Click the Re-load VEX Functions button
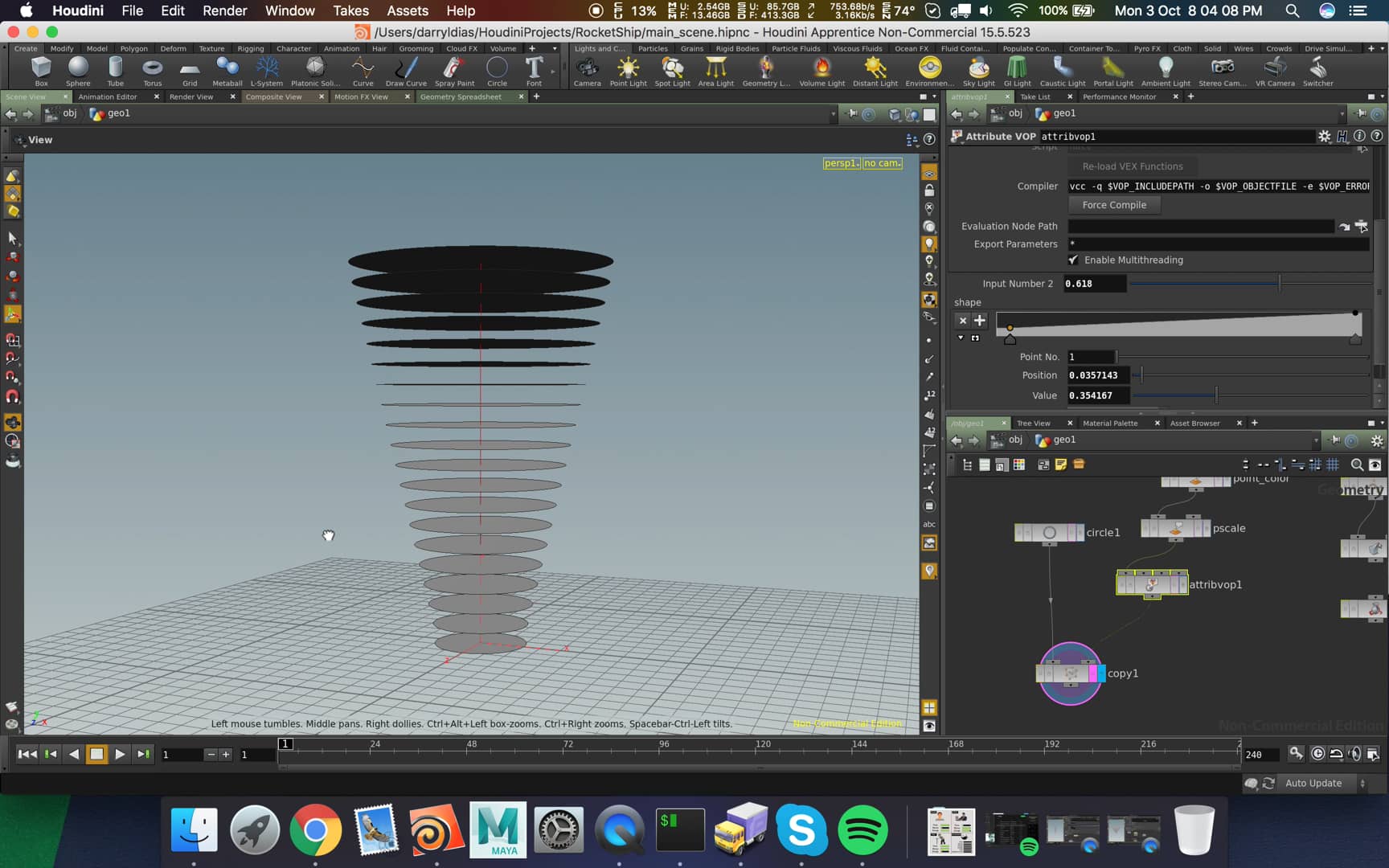 pyautogui.click(x=1133, y=166)
